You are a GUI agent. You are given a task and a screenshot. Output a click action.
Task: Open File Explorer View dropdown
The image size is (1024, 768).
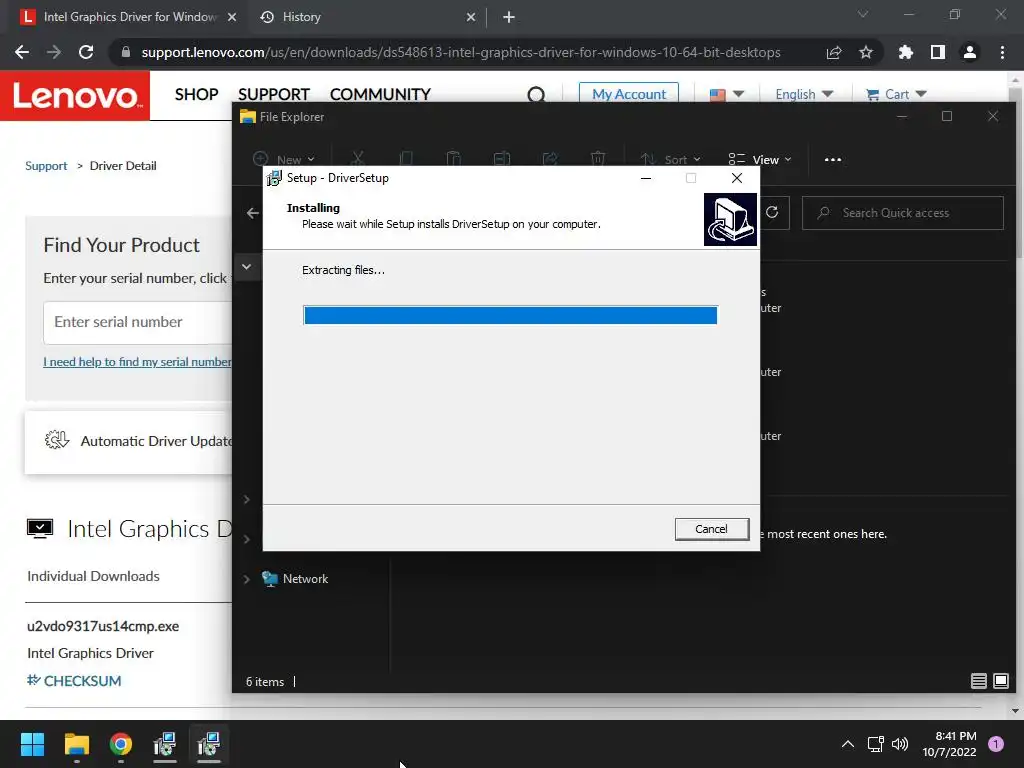coord(760,159)
